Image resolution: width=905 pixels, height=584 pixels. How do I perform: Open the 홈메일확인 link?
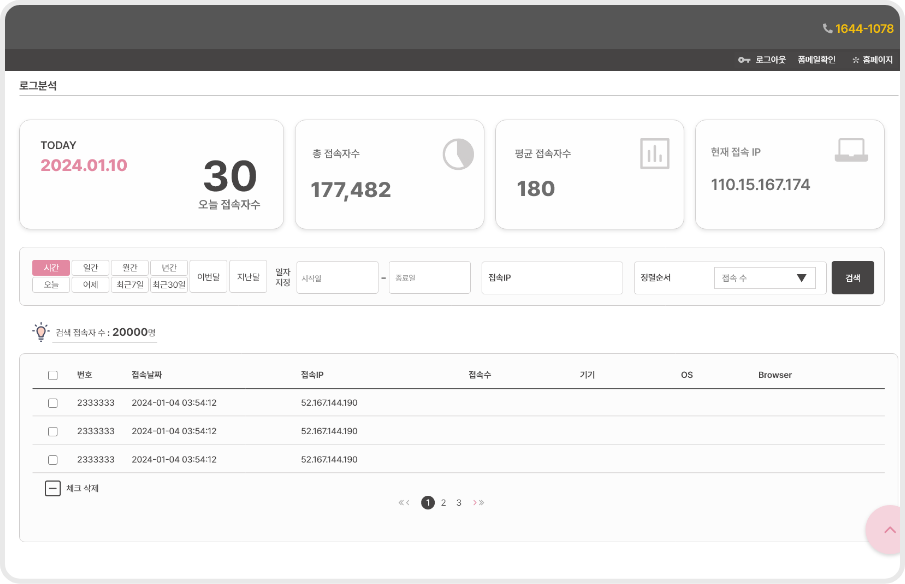[x=816, y=60]
